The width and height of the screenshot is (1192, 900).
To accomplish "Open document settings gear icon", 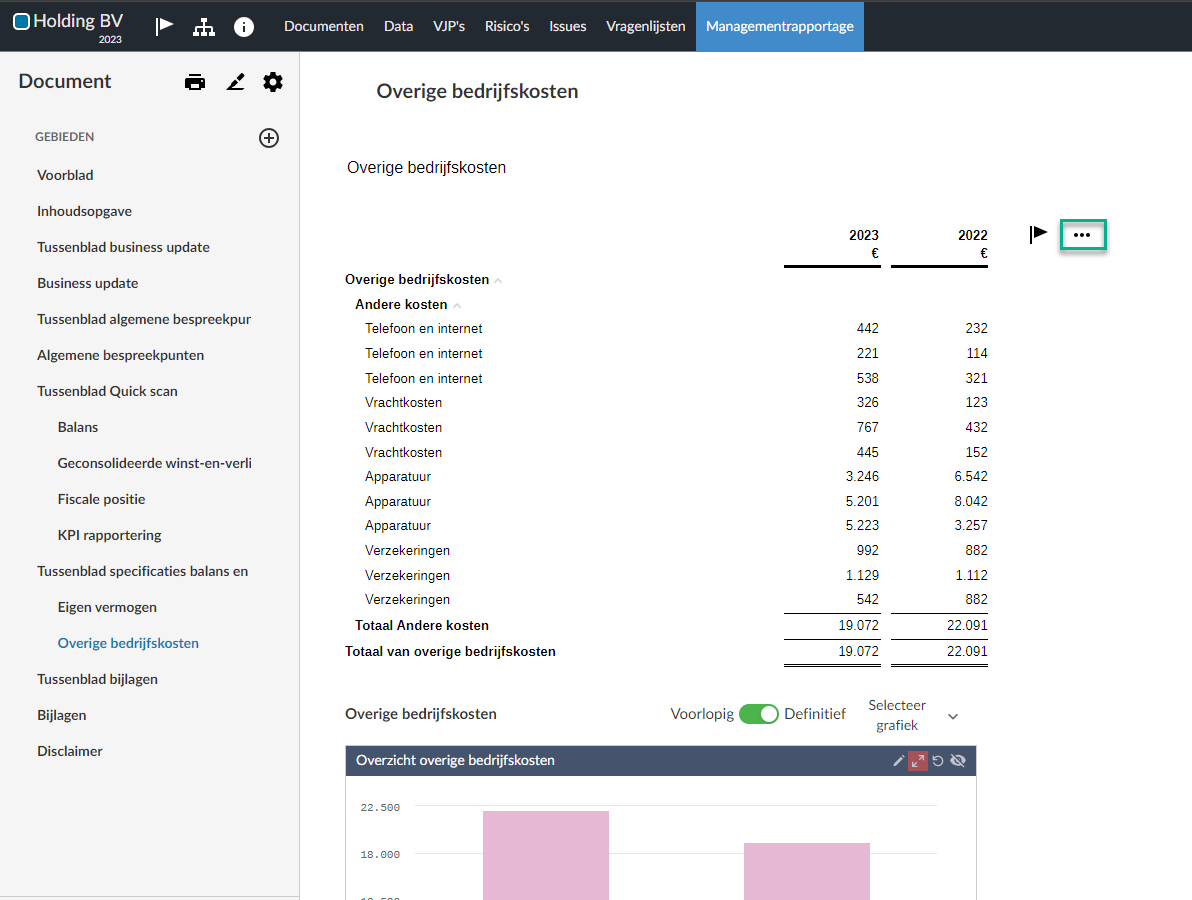I will [x=273, y=82].
